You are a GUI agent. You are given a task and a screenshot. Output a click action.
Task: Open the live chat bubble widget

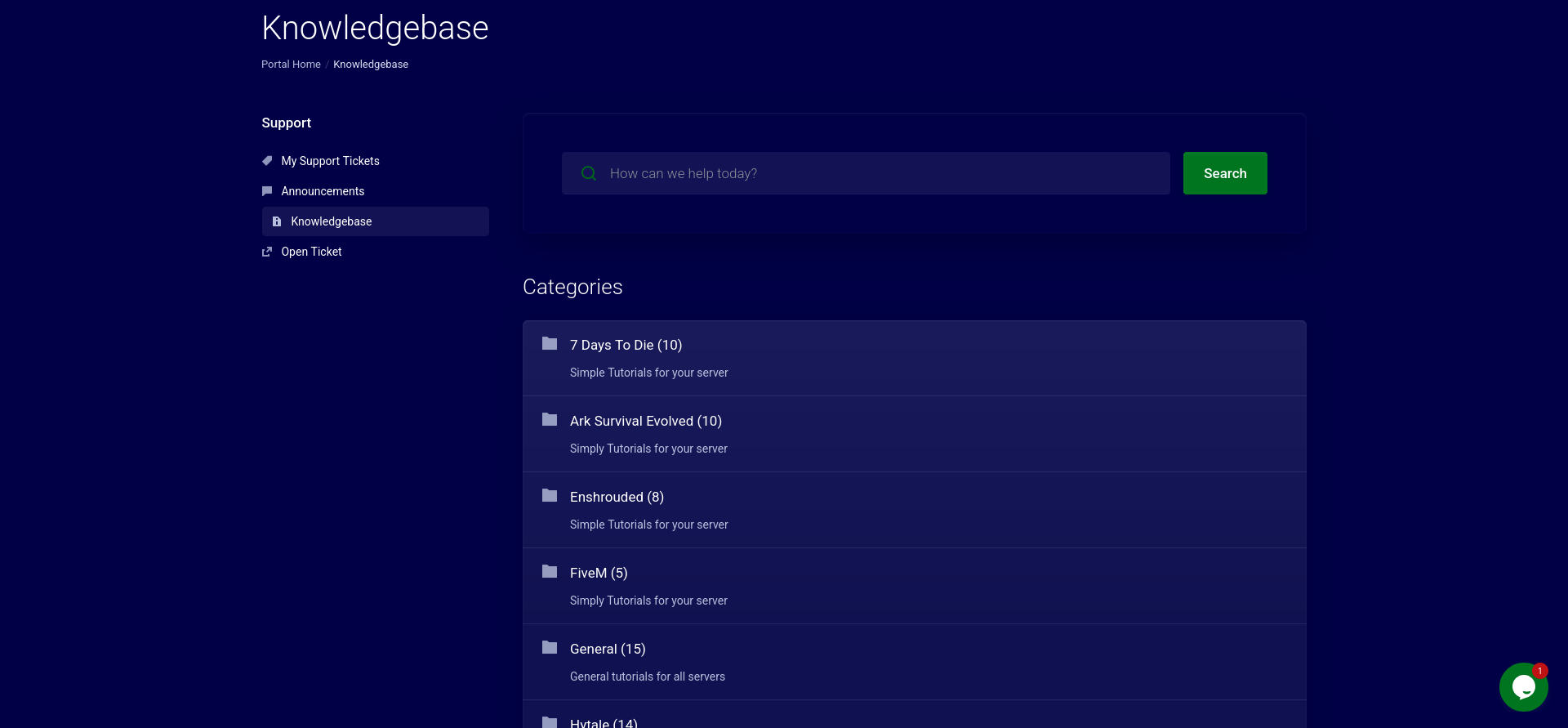coord(1524,687)
